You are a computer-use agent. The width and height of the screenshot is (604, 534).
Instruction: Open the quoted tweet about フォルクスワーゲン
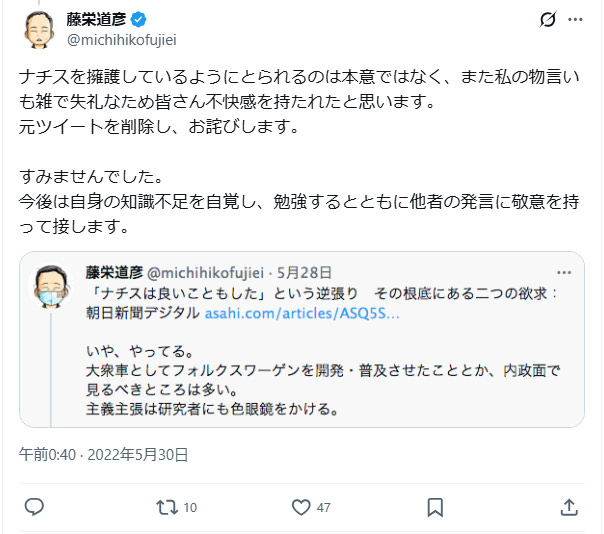pos(322,380)
